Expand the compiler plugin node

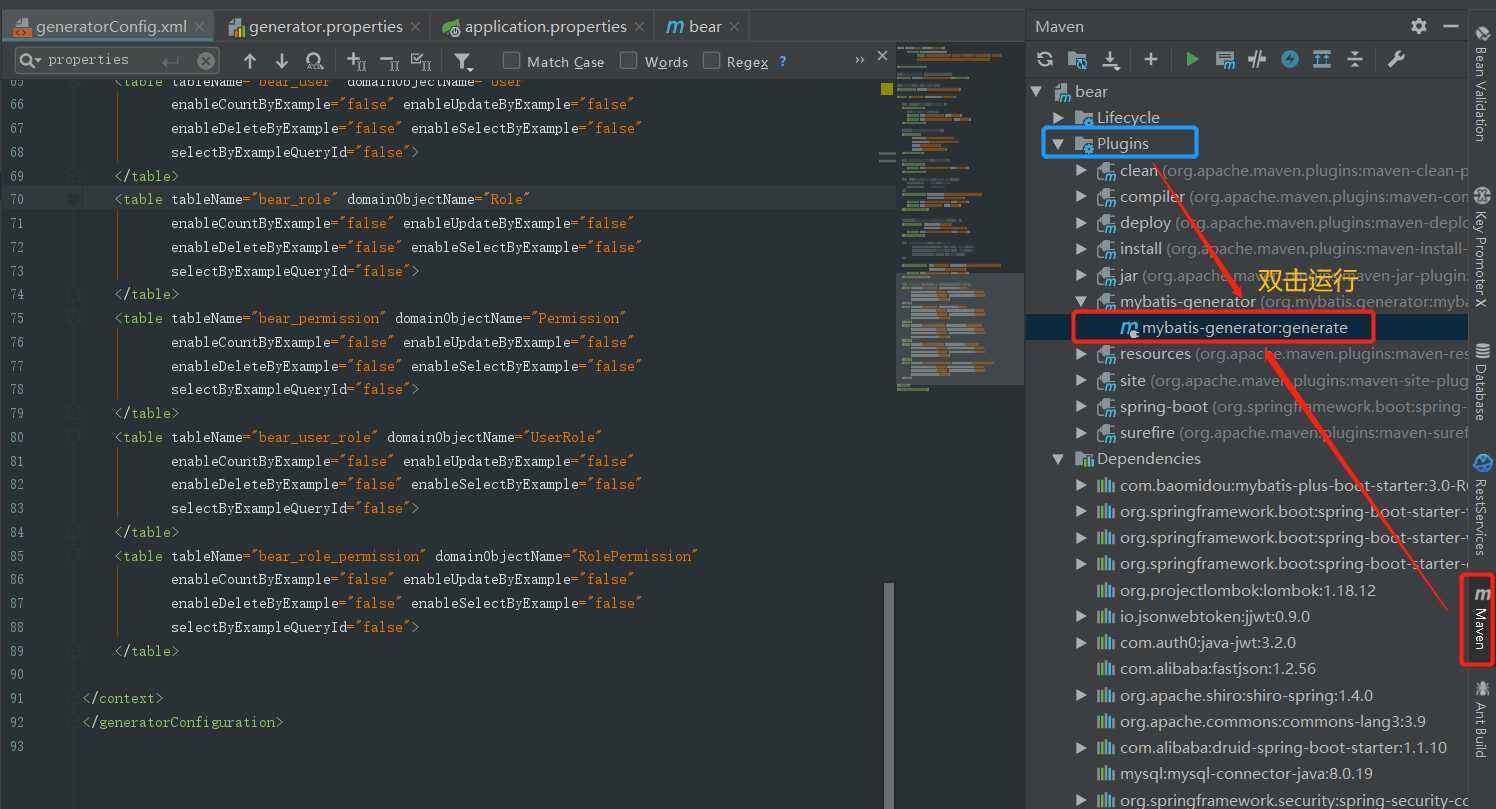[x=1081, y=197]
